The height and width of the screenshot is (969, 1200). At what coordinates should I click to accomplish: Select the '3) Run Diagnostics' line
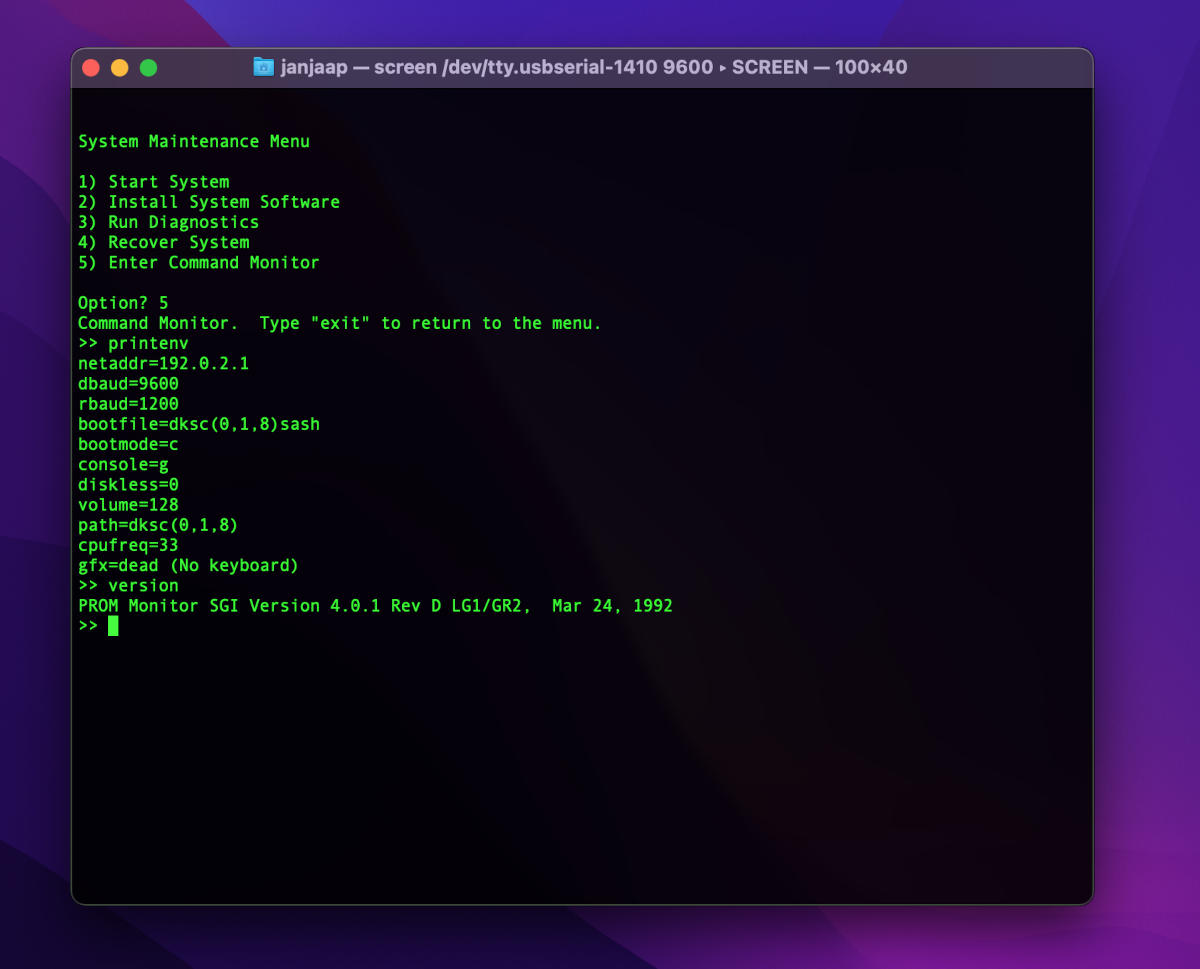pyautogui.click(x=169, y=222)
